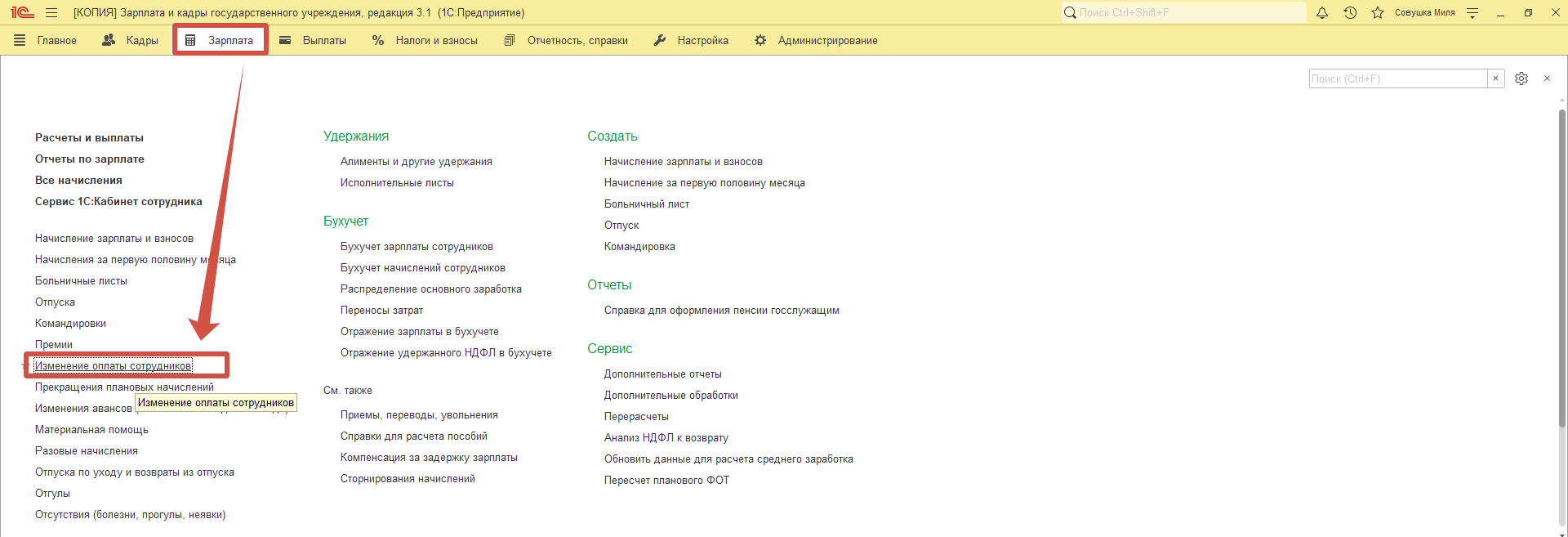Open Пересчет планового ФОТ

(x=666, y=481)
